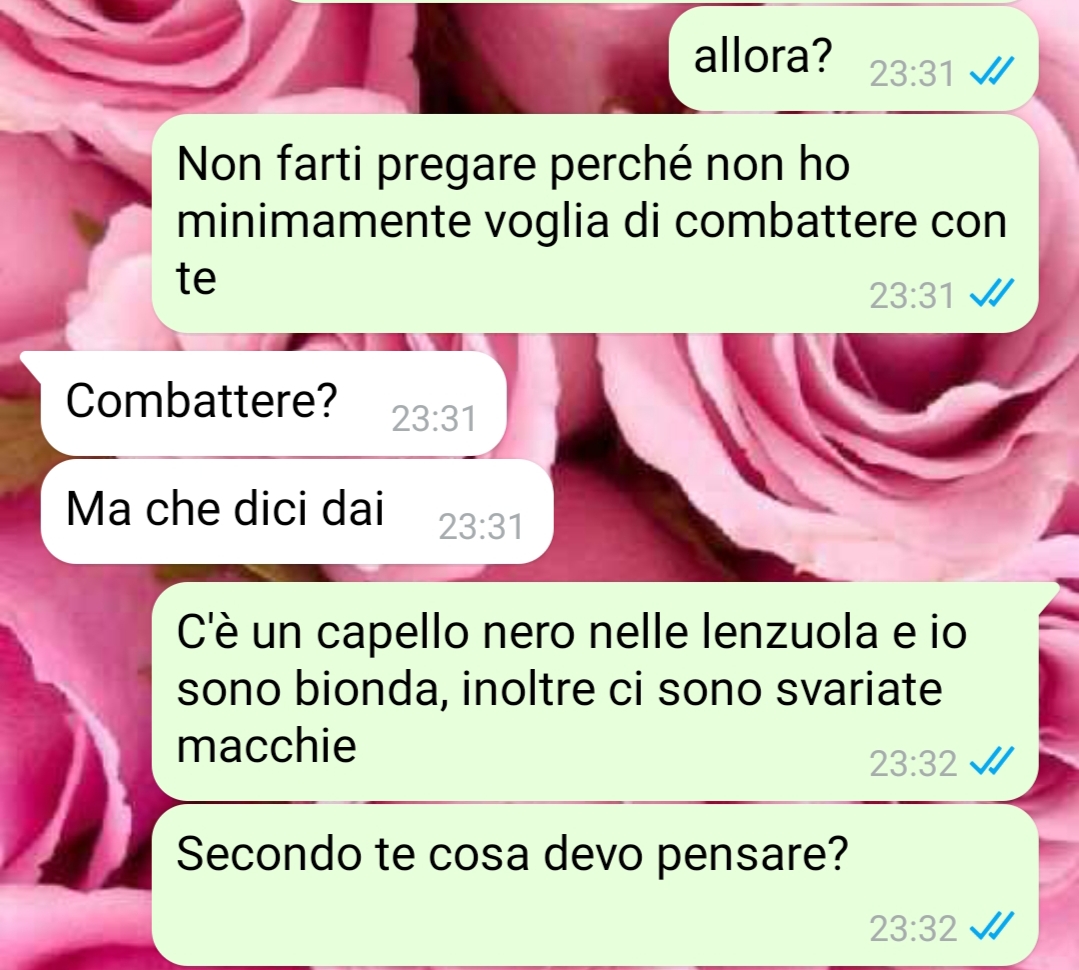Tap the double check on "Secondo te cosa devo pensare?"
Image resolution: width=1079 pixels, height=970 pixels.
[992, 926]
